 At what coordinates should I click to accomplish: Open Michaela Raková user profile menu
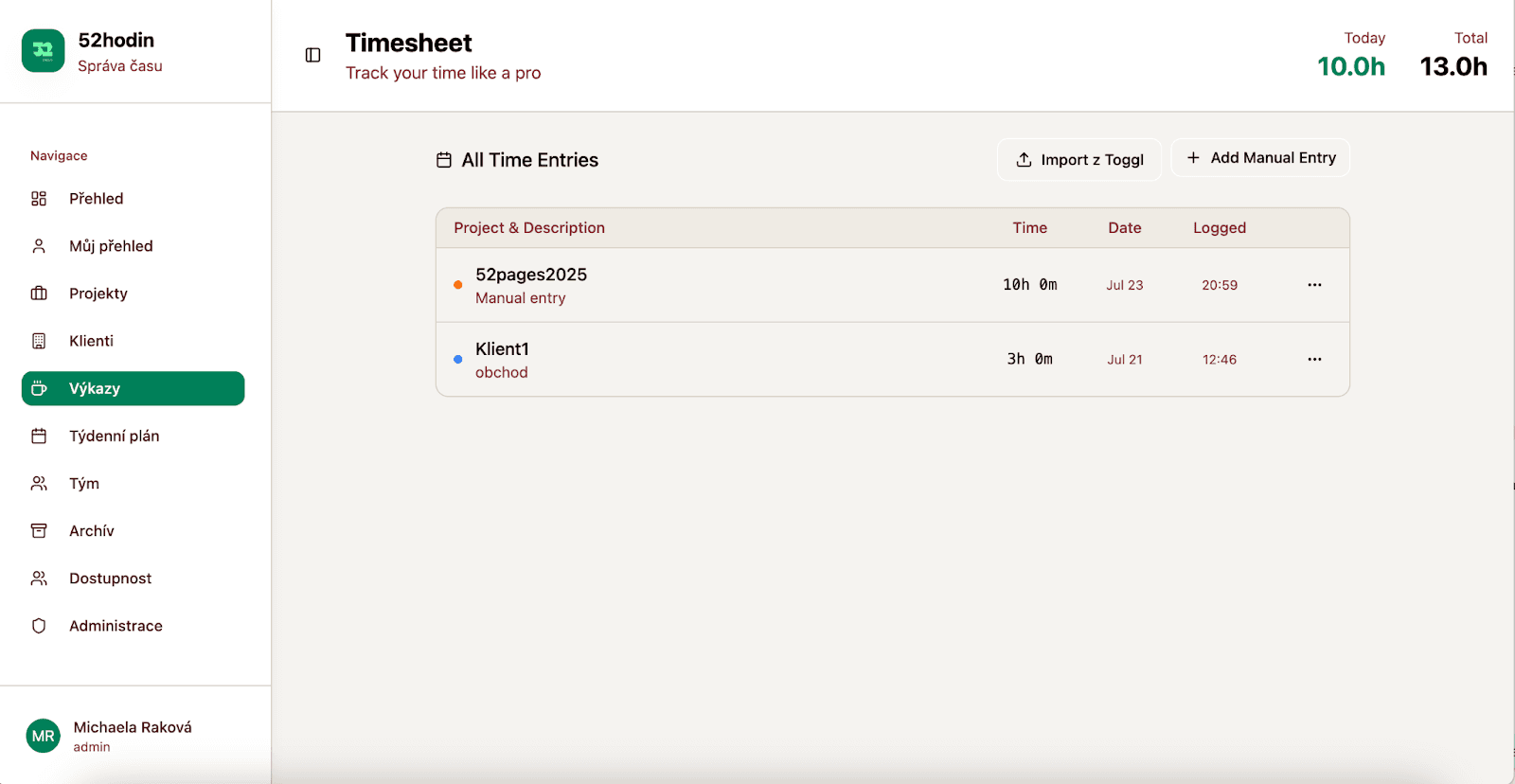pos(133,736)
